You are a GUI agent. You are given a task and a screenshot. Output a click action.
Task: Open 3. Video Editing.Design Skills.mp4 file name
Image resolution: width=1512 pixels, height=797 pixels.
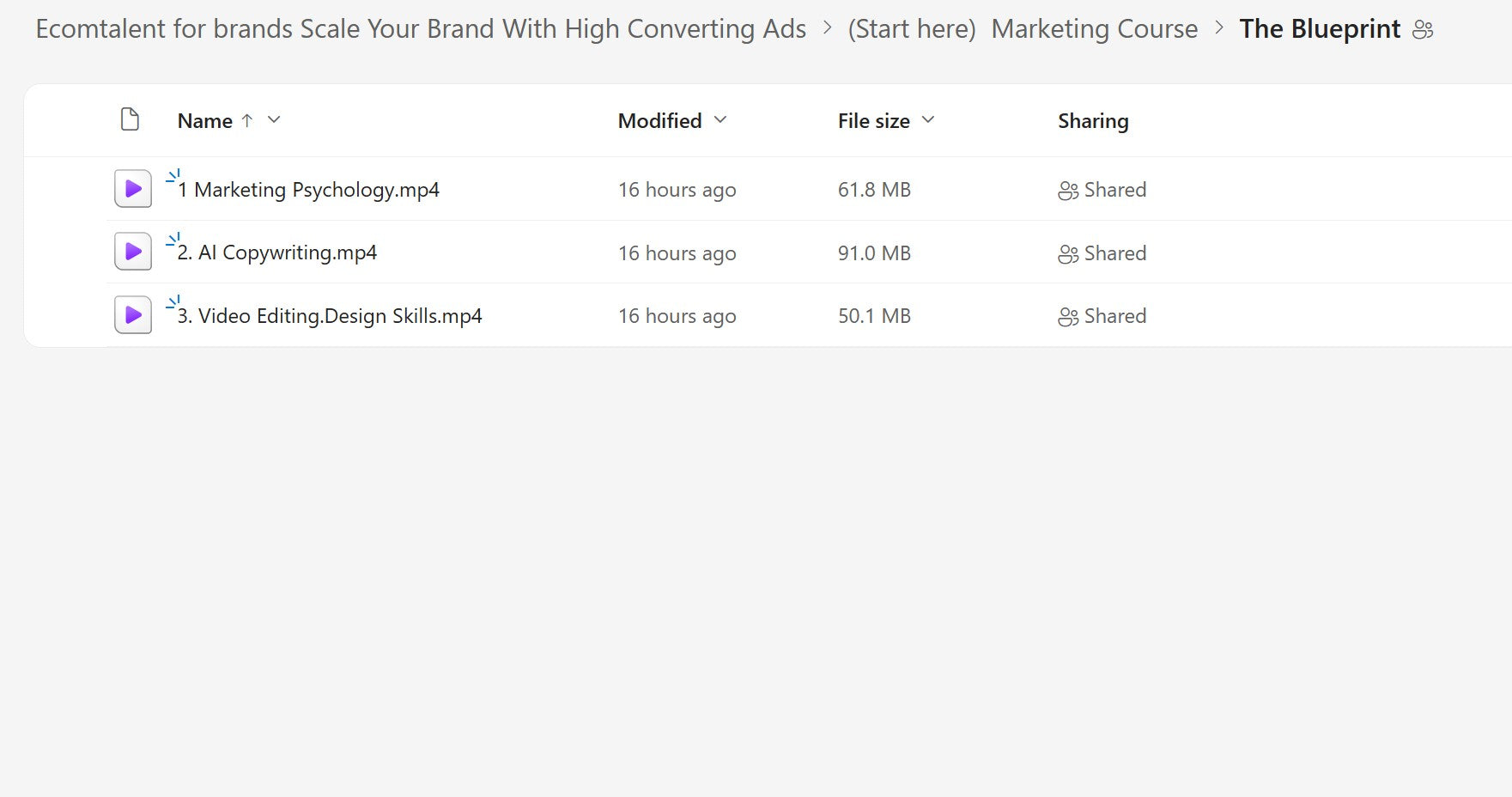click(330, 316)
